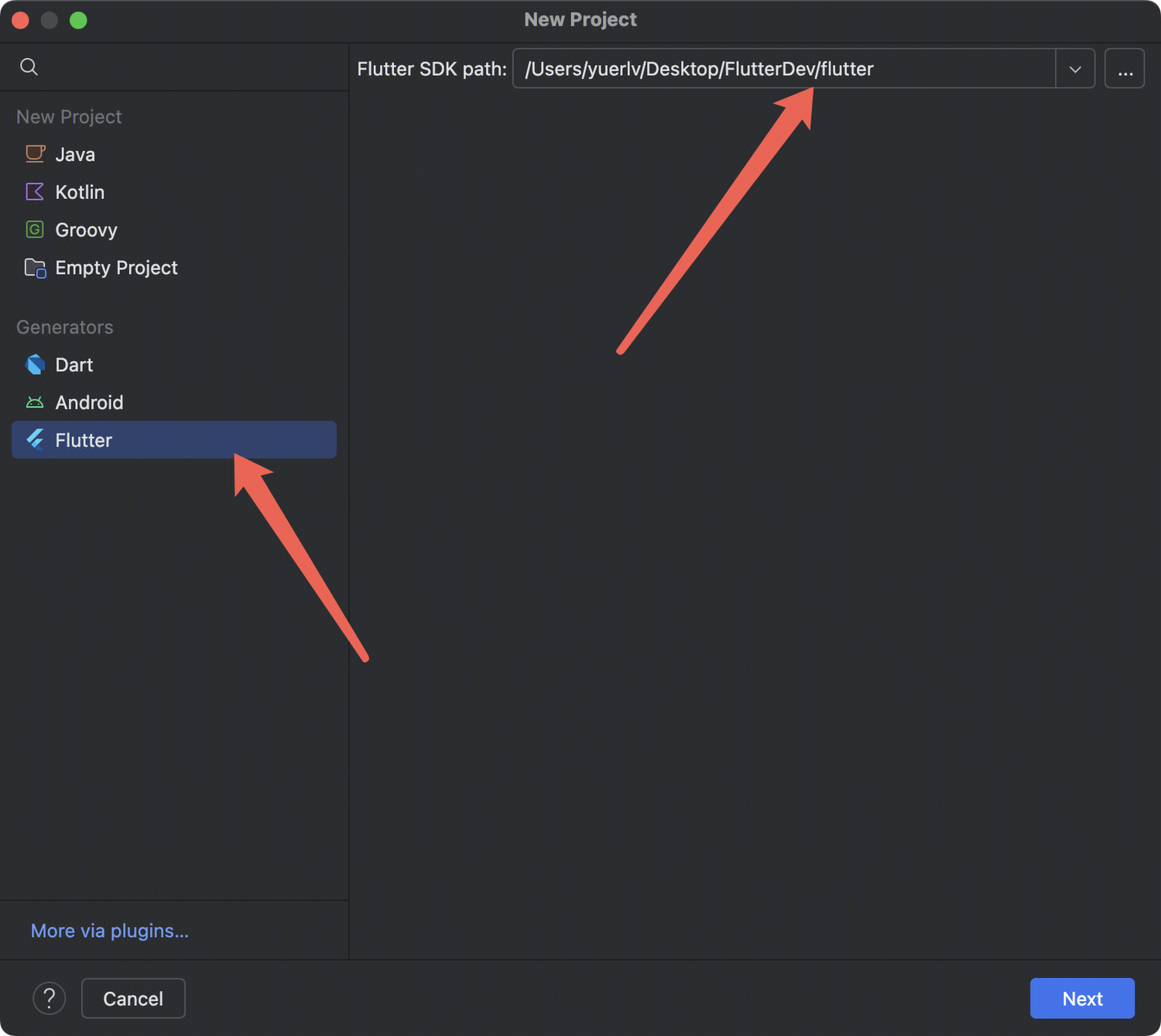Cancel the New Project dialog
Viewport: 1161px width, 1036px height.
(x=133, y=998)
